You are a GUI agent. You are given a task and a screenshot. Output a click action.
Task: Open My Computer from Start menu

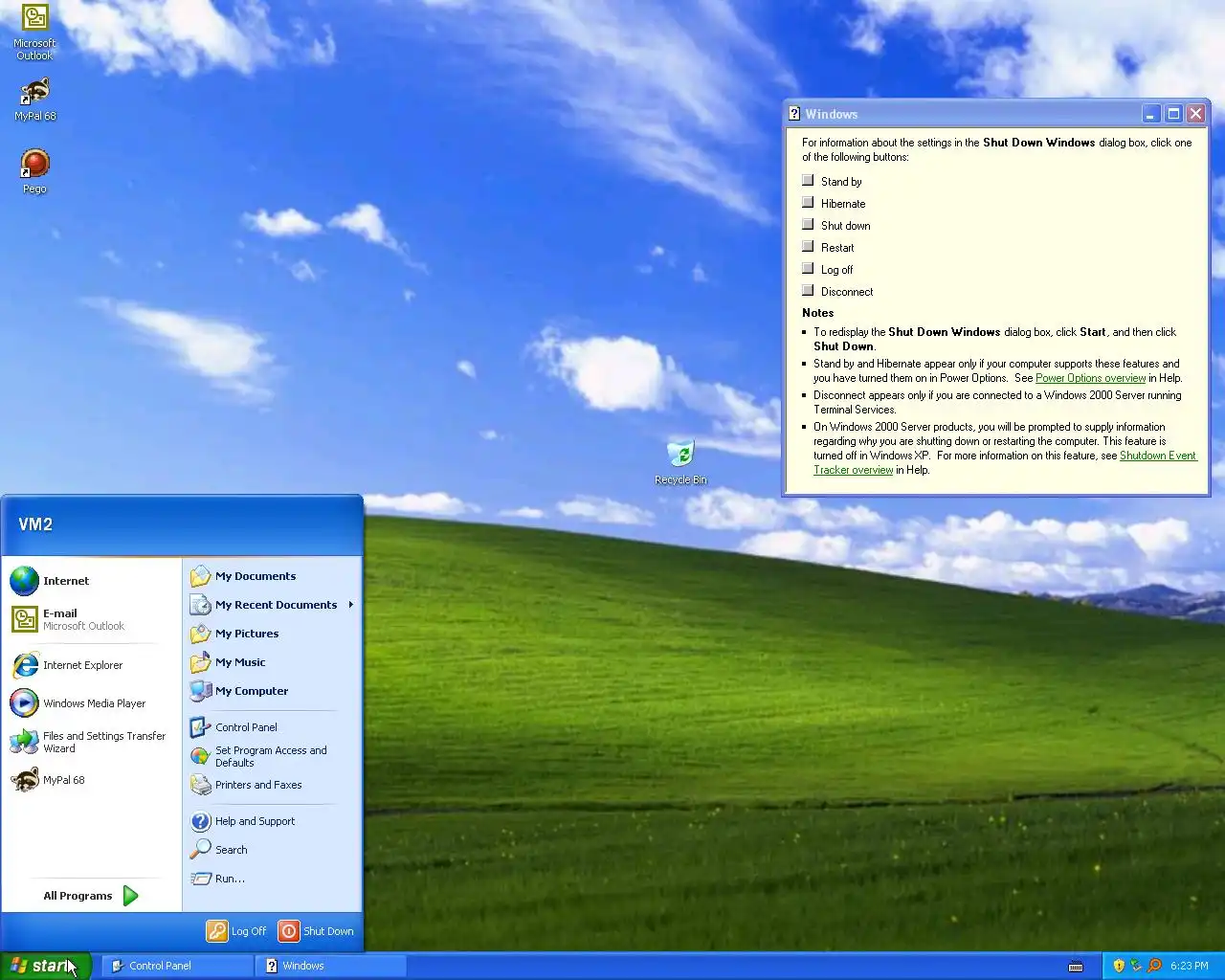[272, 691]
